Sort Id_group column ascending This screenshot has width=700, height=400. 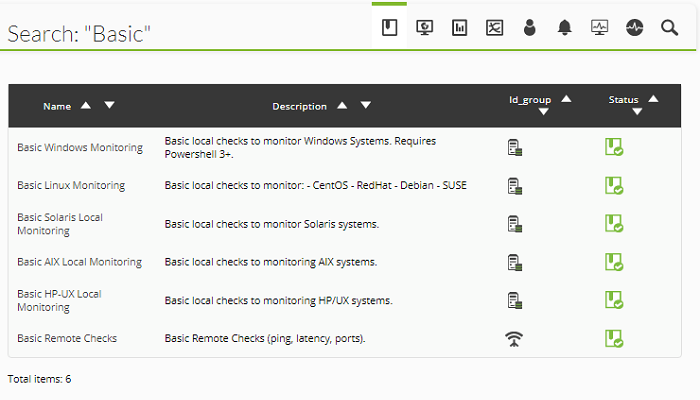click(566, 99)
